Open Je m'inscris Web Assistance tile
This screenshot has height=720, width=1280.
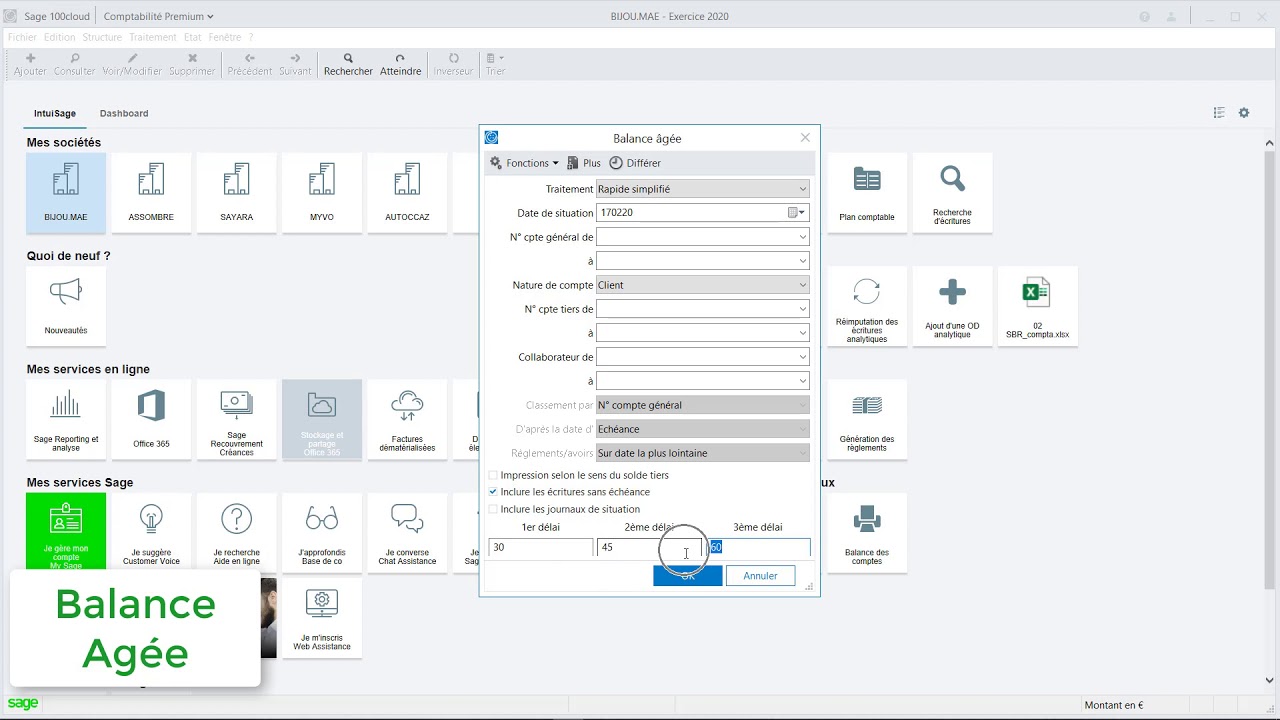coord(322,618)
